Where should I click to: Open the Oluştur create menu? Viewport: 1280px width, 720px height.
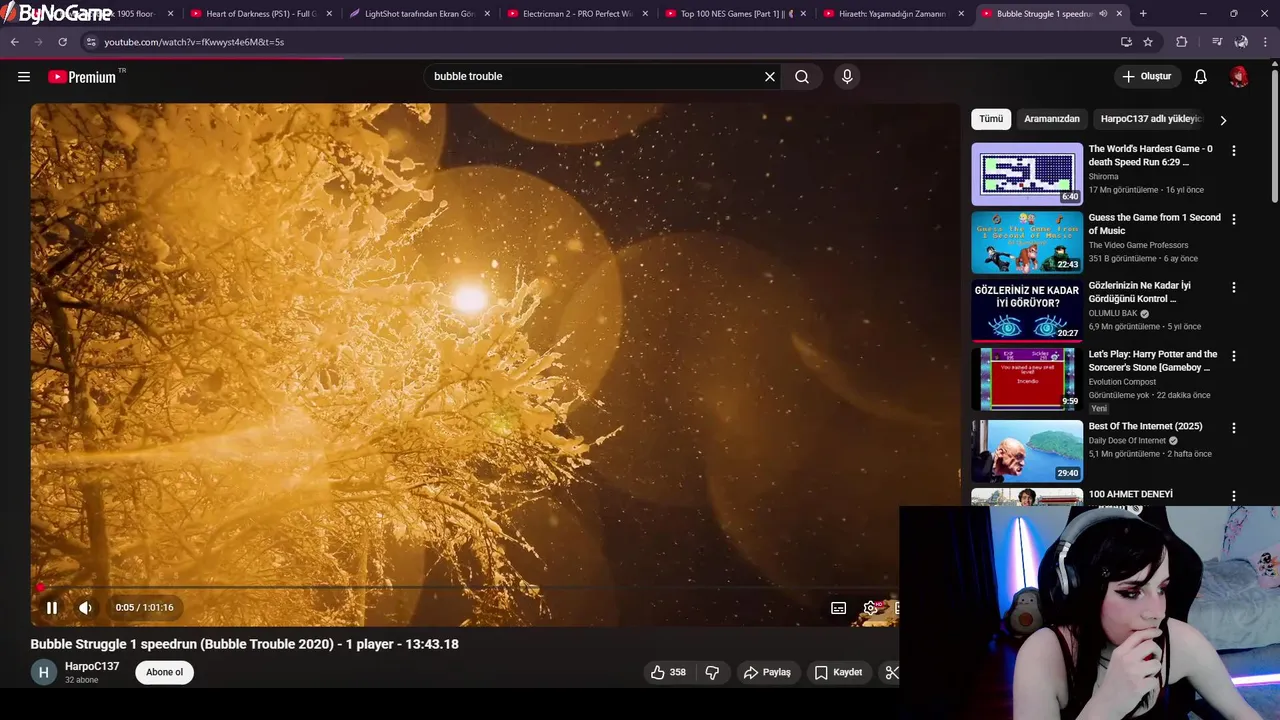1146,76
